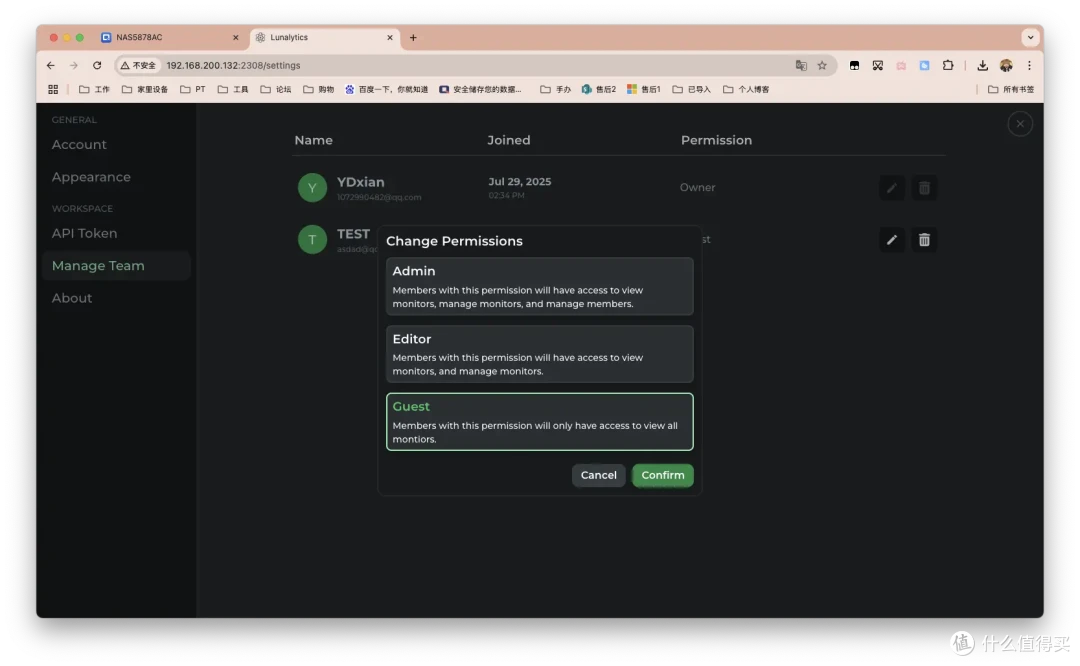The width and height of the screenshot is (1080, 666).
Task: Open the 工作 bookmark folder
Action: (x=94, y=90)
